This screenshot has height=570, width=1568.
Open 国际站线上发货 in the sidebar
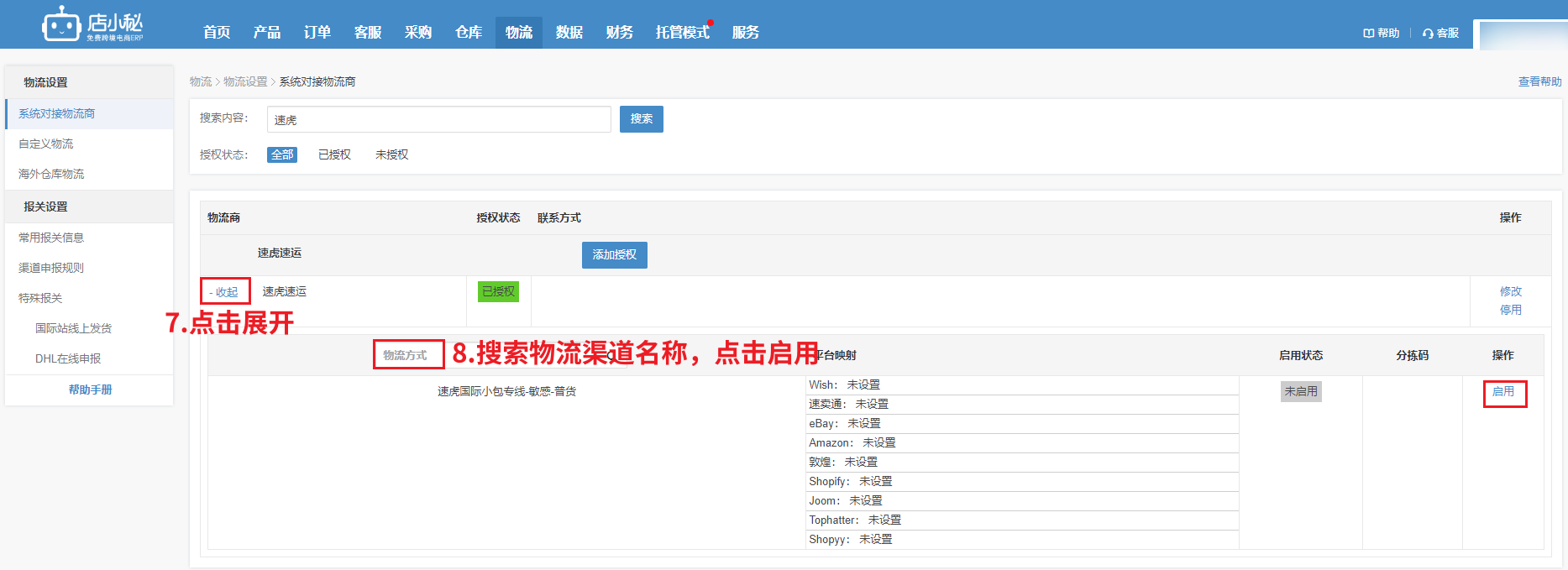pyautogui.click(x=73, y=328)
